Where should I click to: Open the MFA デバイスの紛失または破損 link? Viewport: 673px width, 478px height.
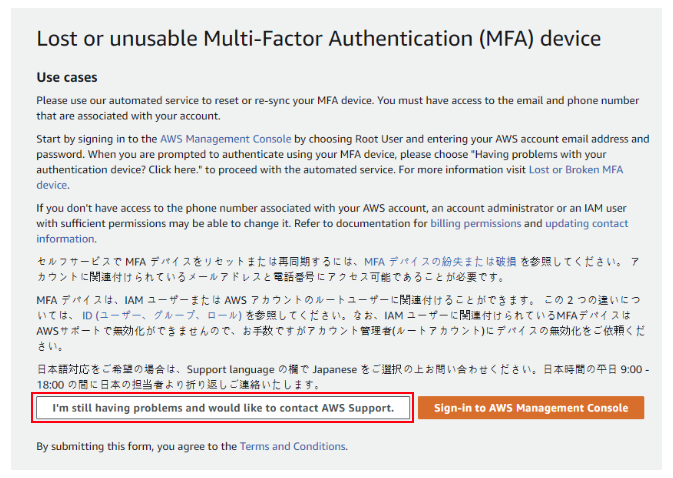[x=440, y=262]
